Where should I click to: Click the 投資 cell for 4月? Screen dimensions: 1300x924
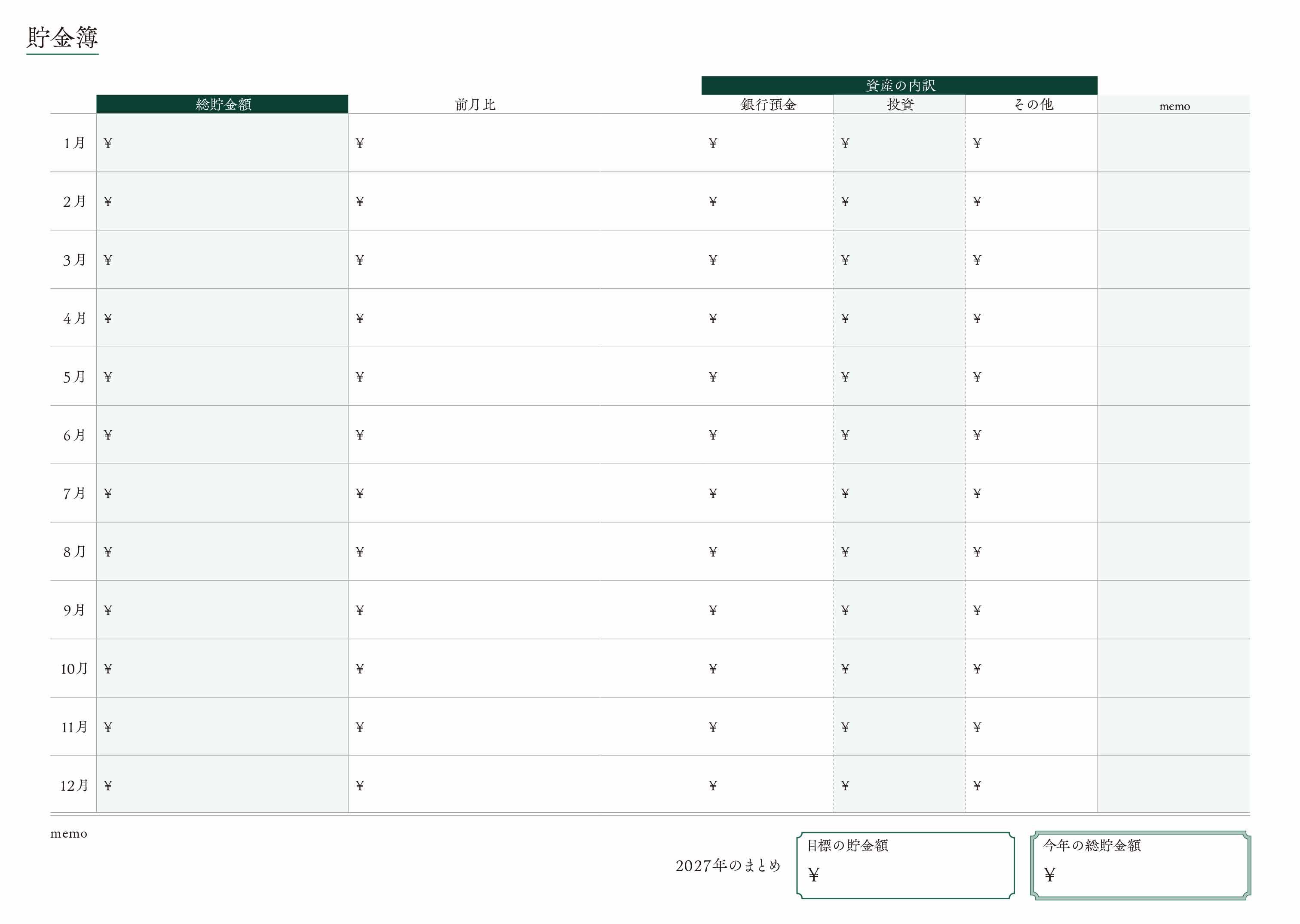(900, 318)
